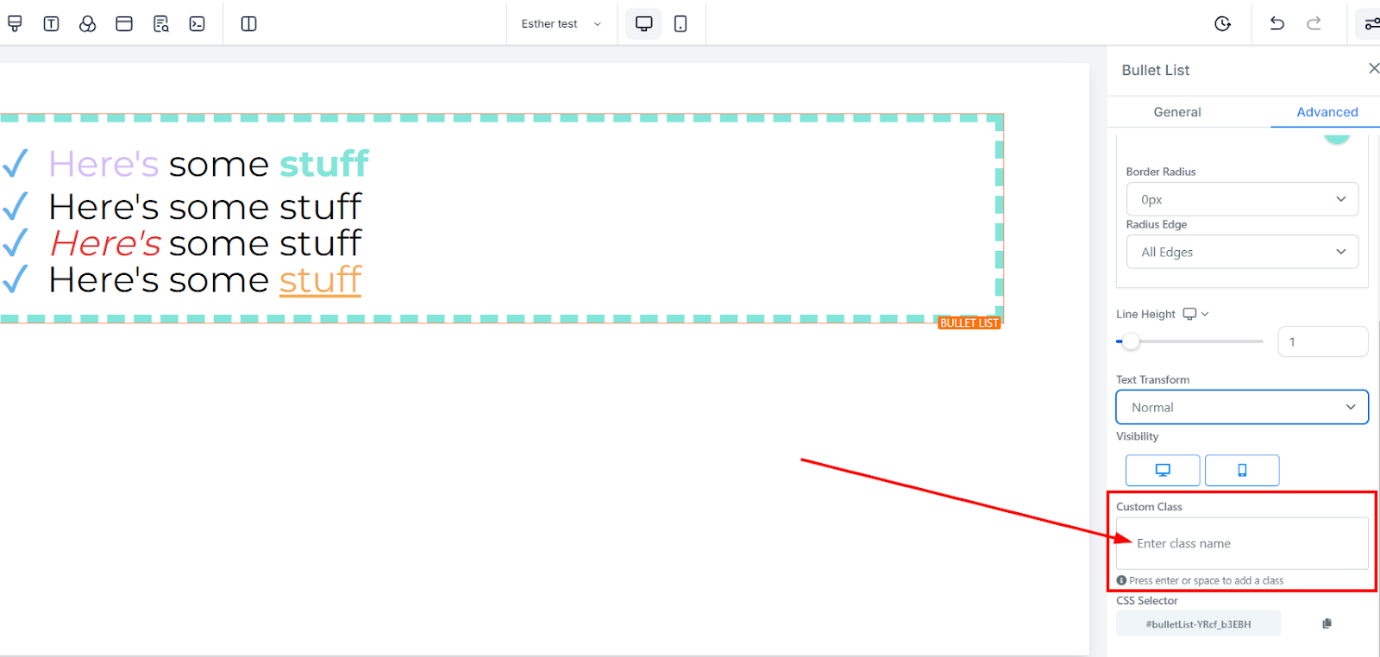Switch to desktop preview mode
The image size is (1380, 657).
tap(644, 24)
